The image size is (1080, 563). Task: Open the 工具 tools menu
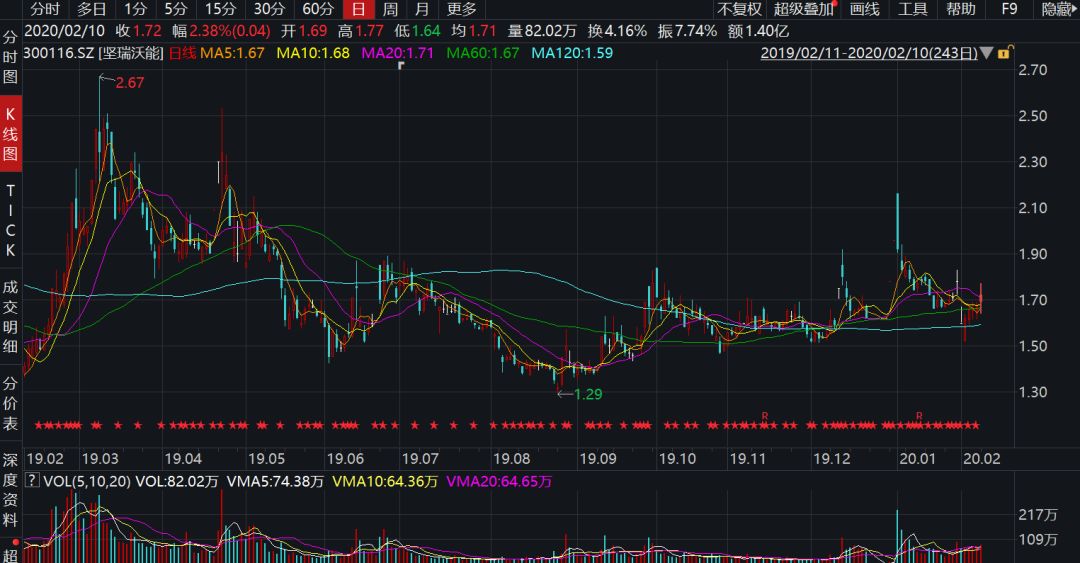point(912,9)
